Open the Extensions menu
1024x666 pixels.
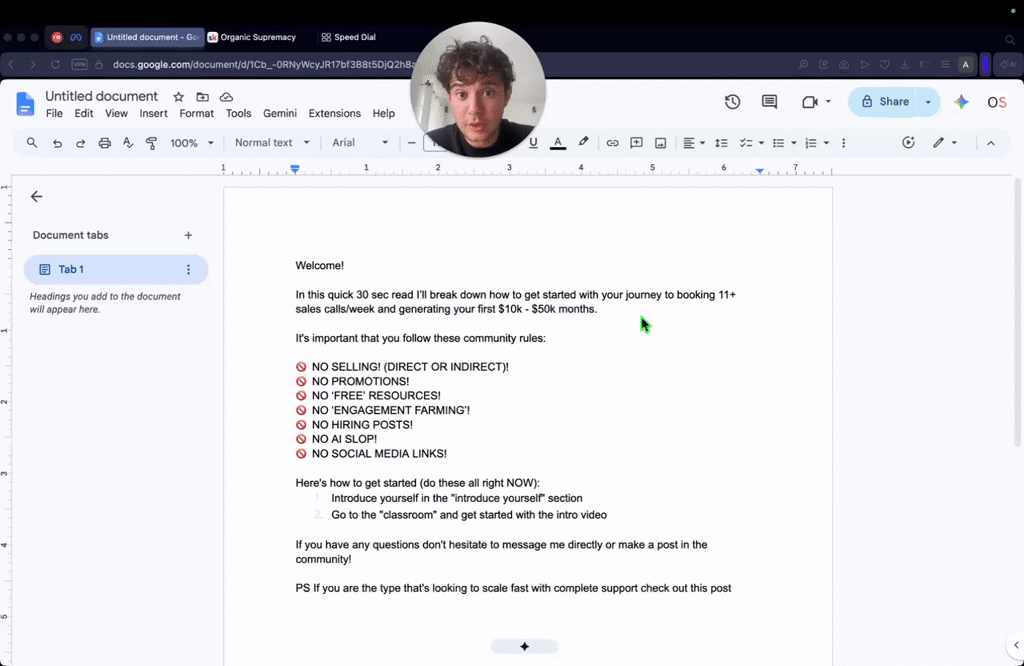coord(334,114)
